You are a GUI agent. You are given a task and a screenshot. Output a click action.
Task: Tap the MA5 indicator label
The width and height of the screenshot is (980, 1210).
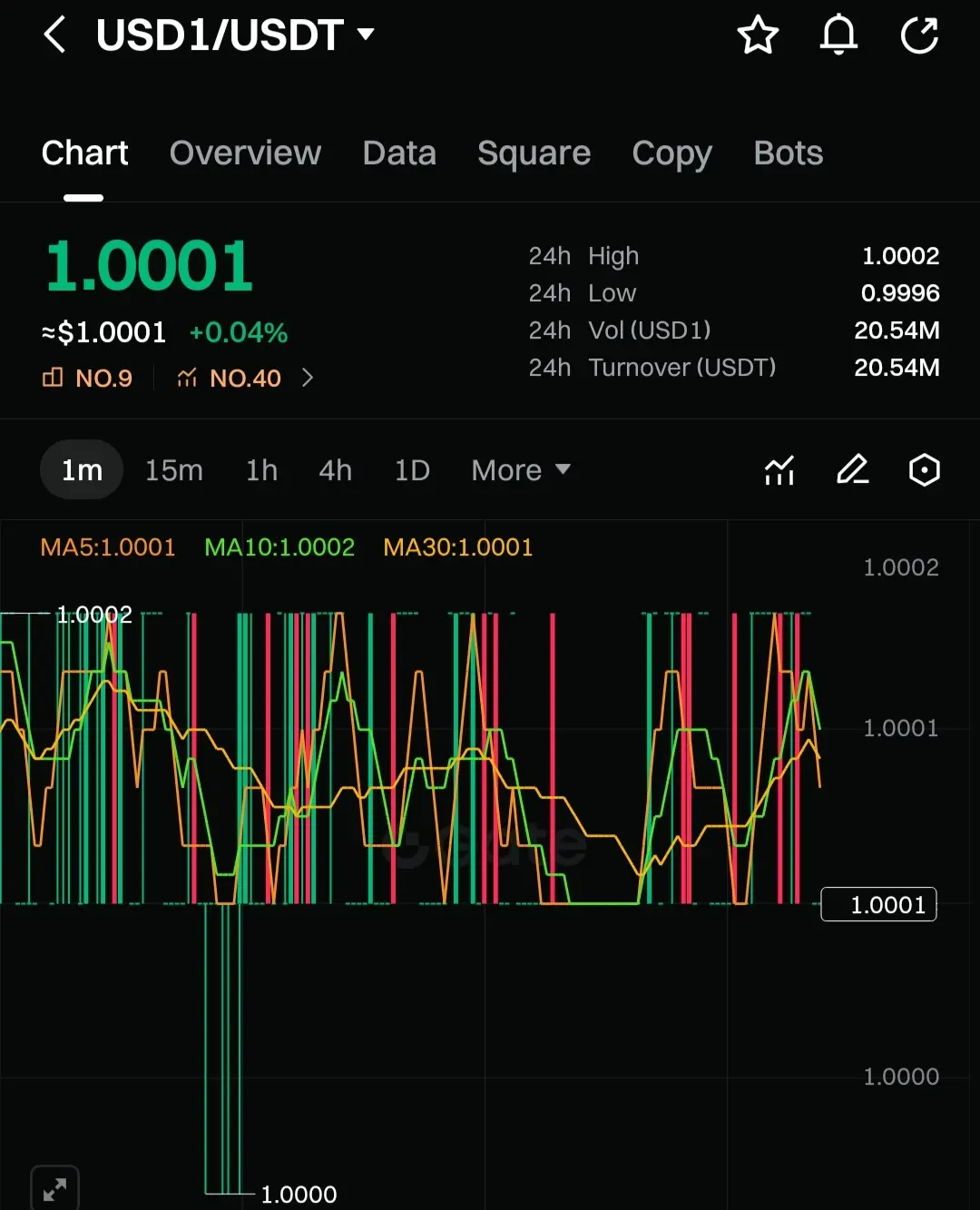click(108, 547)
